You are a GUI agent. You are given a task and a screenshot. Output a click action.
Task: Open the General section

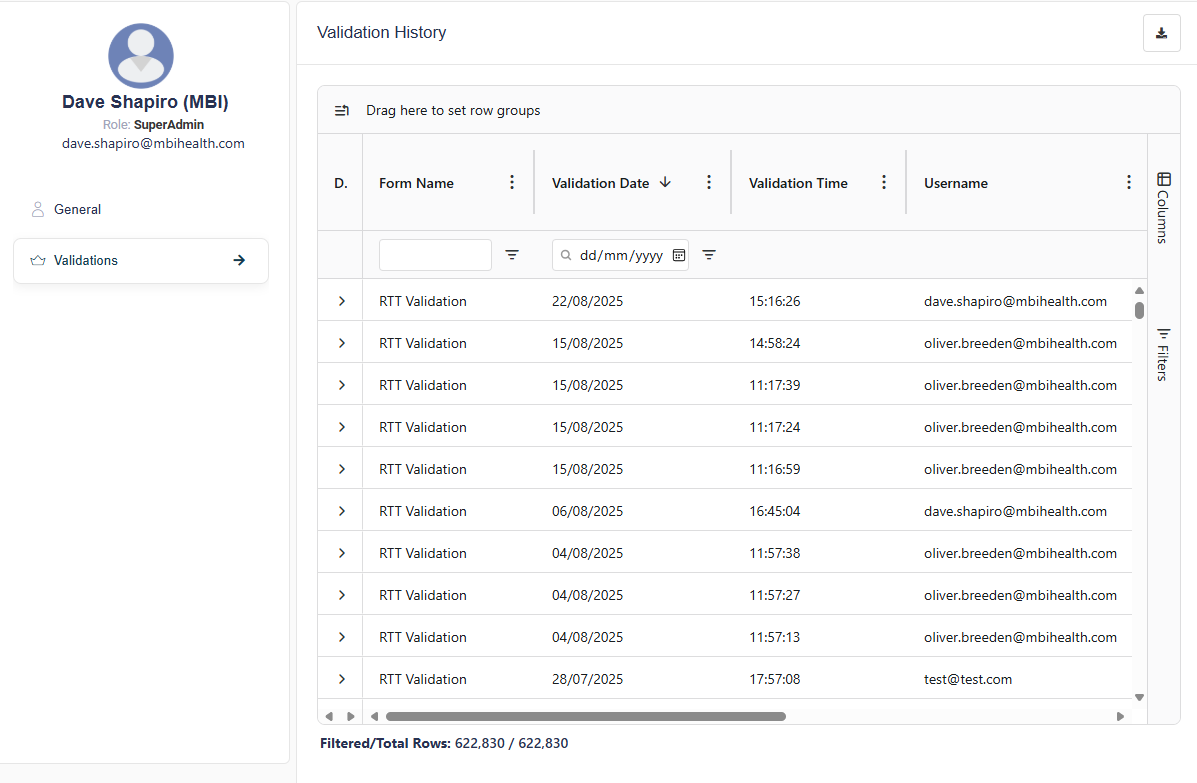(78, 209)
